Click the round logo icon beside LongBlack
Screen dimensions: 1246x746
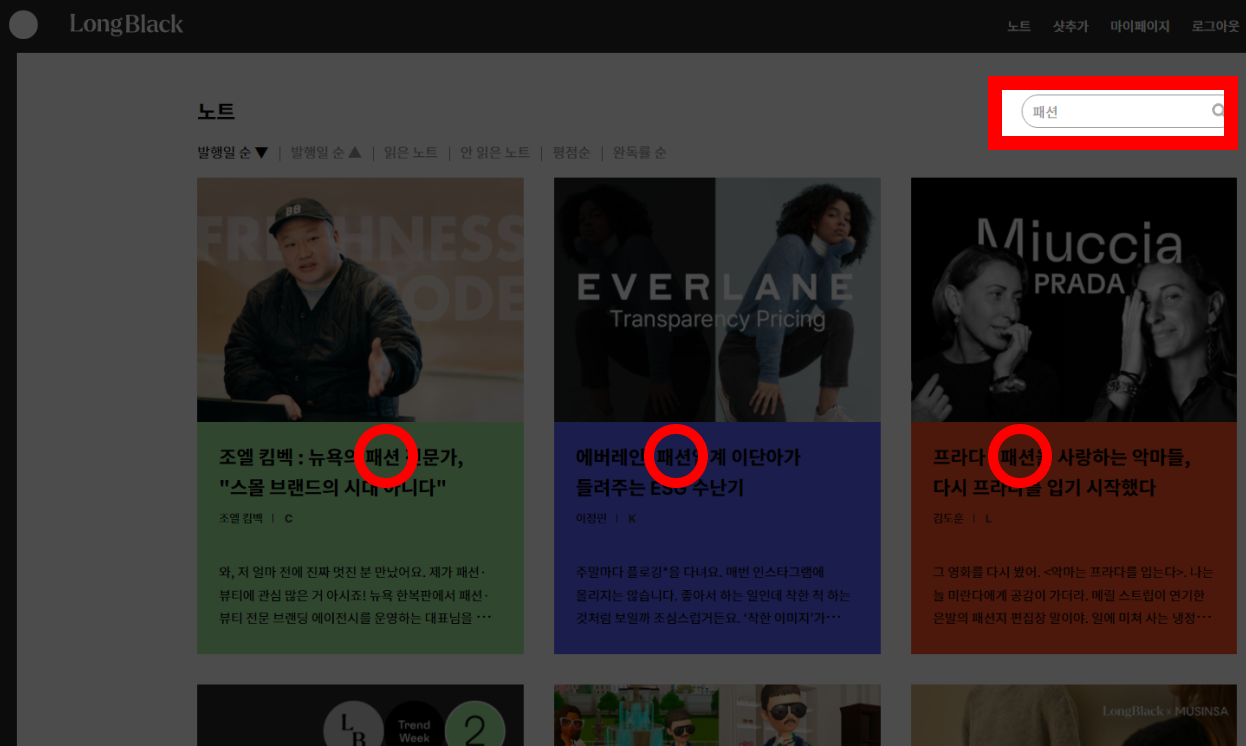(23, 25)
